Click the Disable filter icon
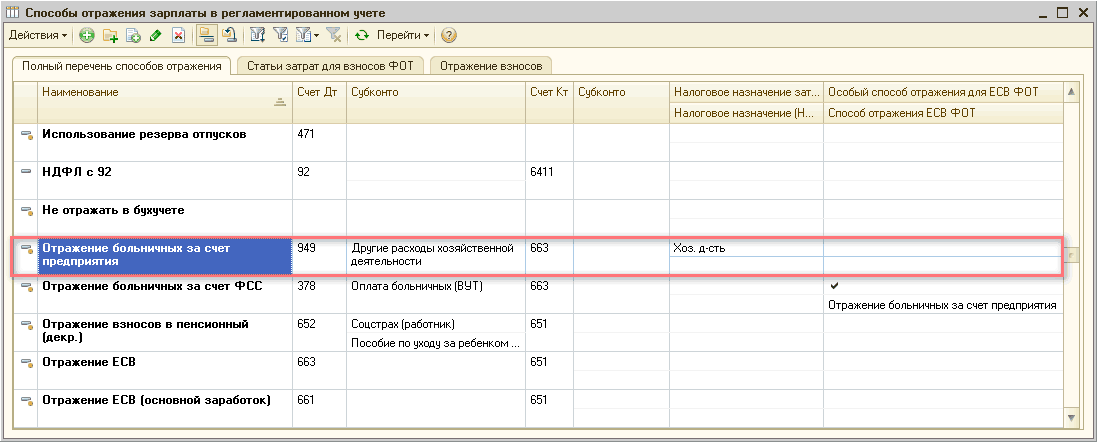This screenshot has width=1097, height=442. tap(334, 35)
